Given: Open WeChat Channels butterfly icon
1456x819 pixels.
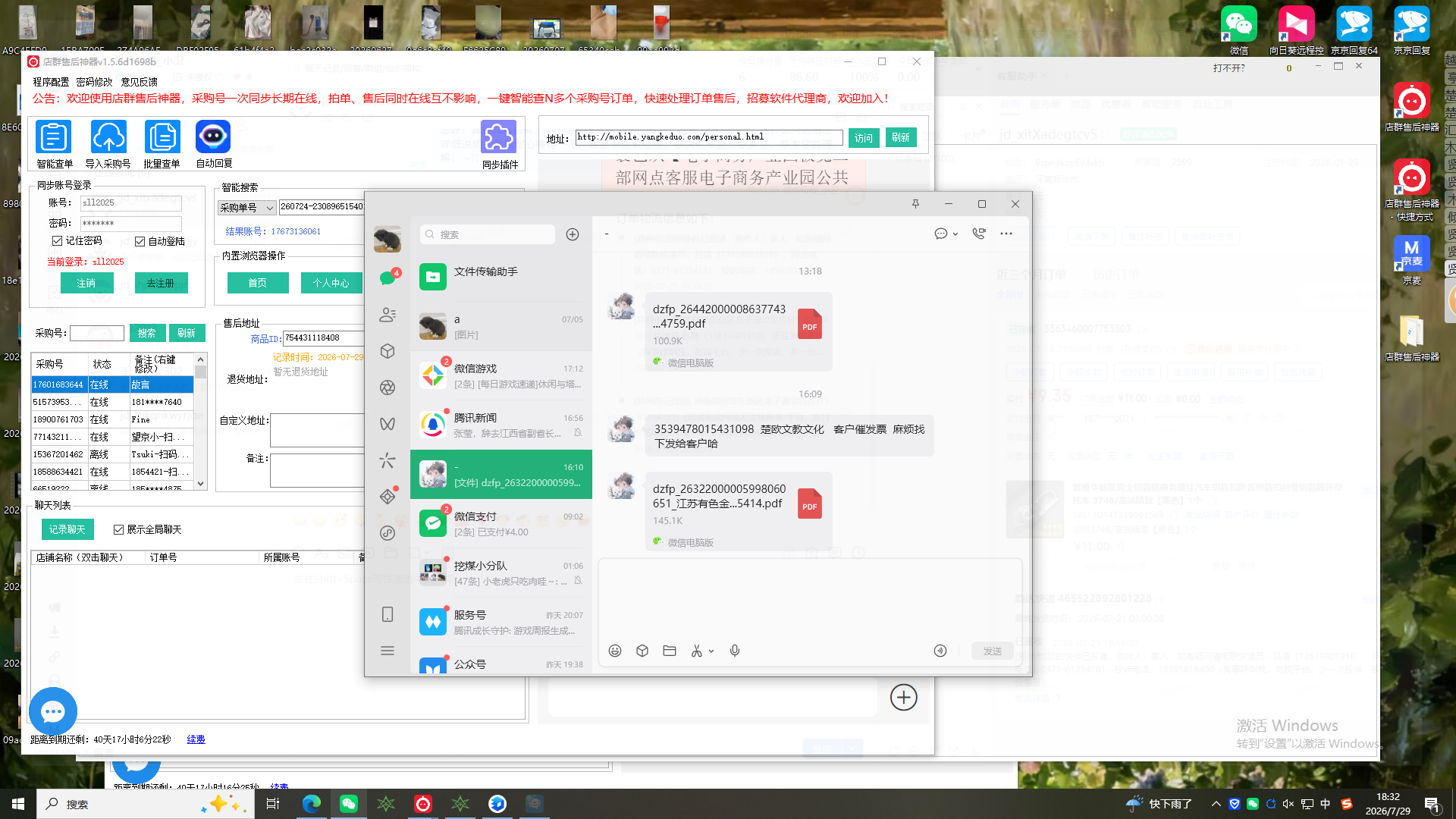Looking at the screenshot, I should [388, 424].
